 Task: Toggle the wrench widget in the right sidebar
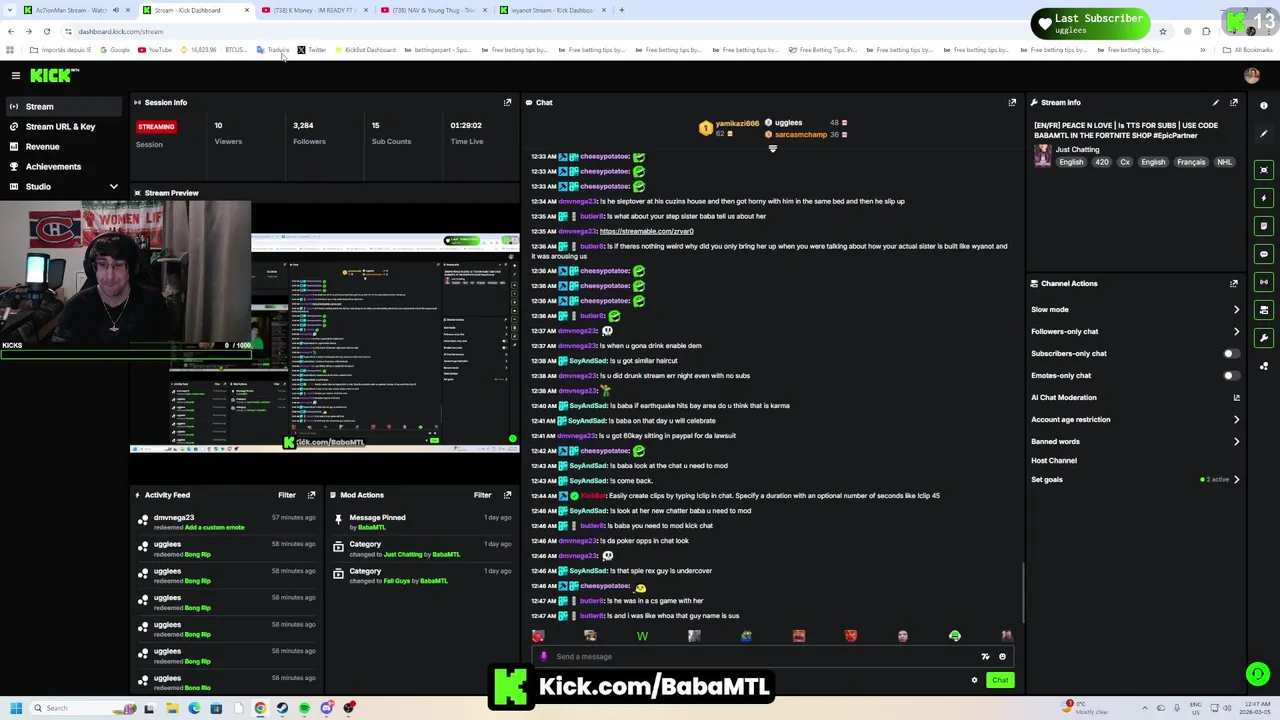click(1264, 338)
